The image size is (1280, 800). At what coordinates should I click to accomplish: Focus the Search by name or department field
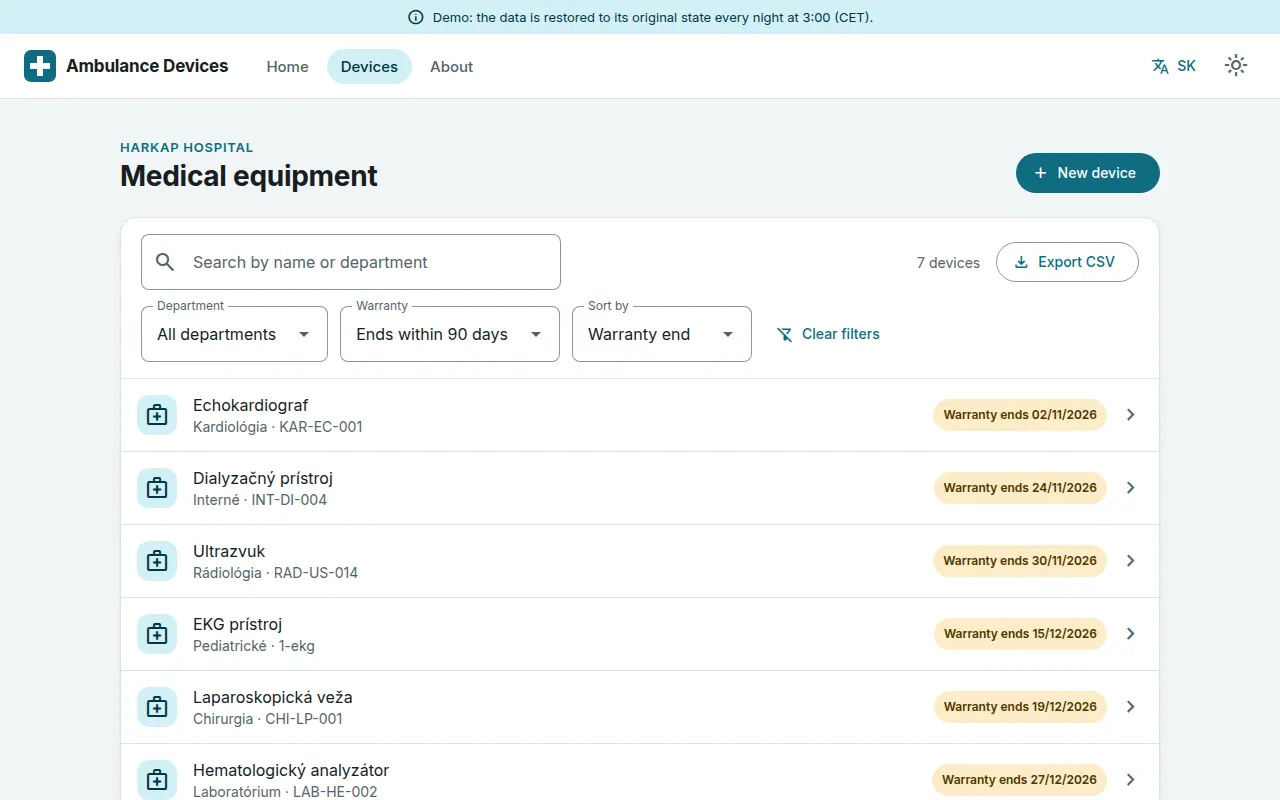click(x=351, y=262)
